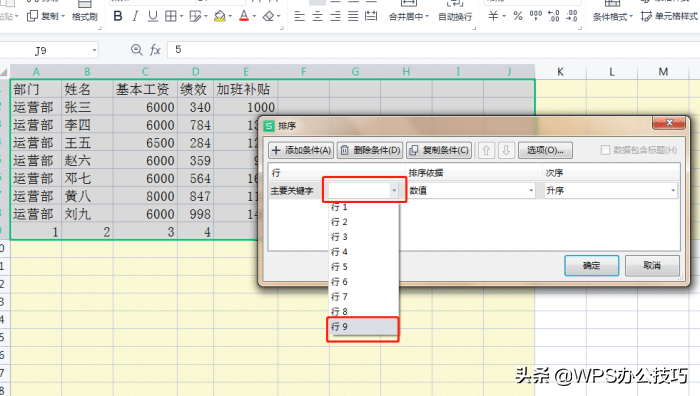The image size is (700, 396).
Task: Click the 删除条件(D) button
Action: [x=370, y=150]
